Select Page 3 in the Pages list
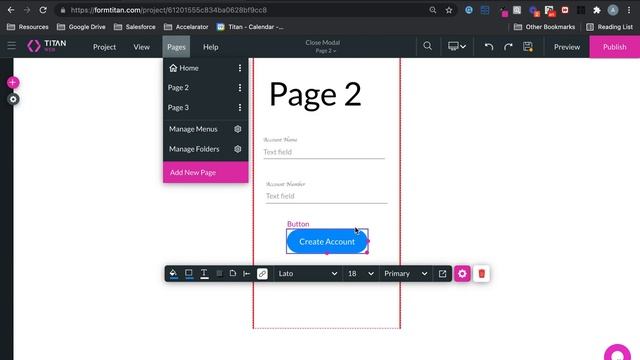Viewport: 640px width, 360px height. [178, 107]
